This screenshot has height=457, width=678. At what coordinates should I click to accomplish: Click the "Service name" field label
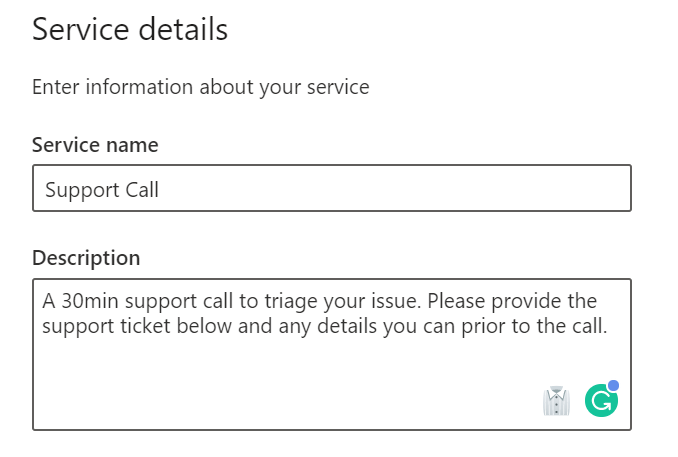[95, 145]
